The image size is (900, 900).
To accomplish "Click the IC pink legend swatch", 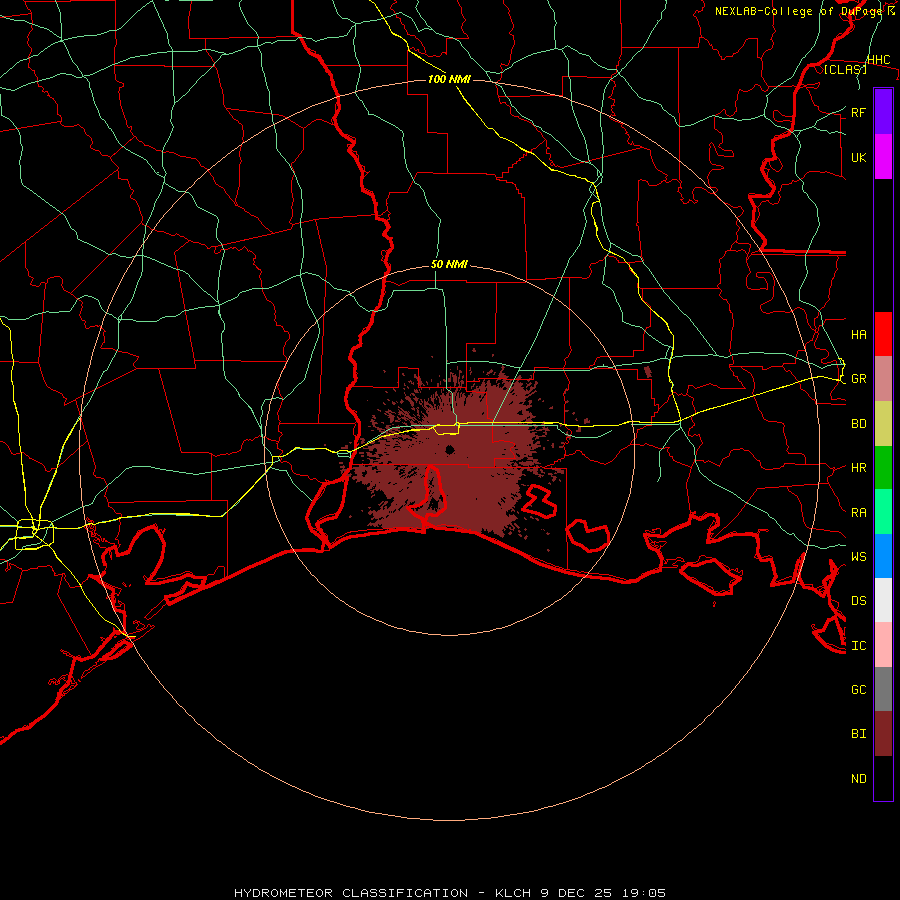I will click(883, 645).
